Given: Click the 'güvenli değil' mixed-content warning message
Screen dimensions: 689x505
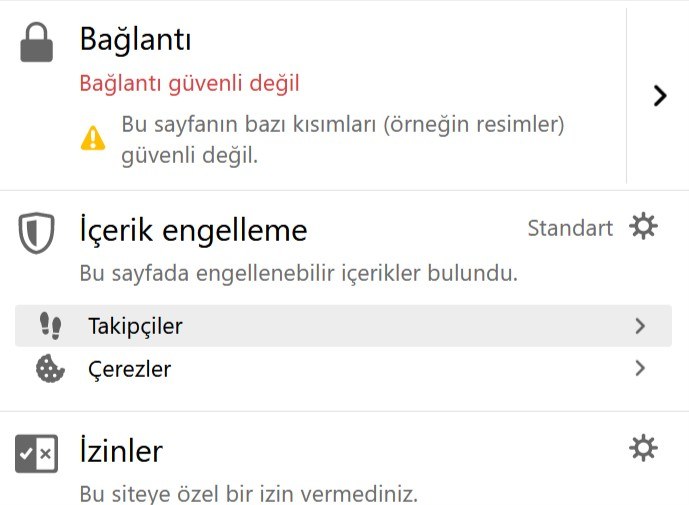Looking at the screenshot, I should [343, 140].
